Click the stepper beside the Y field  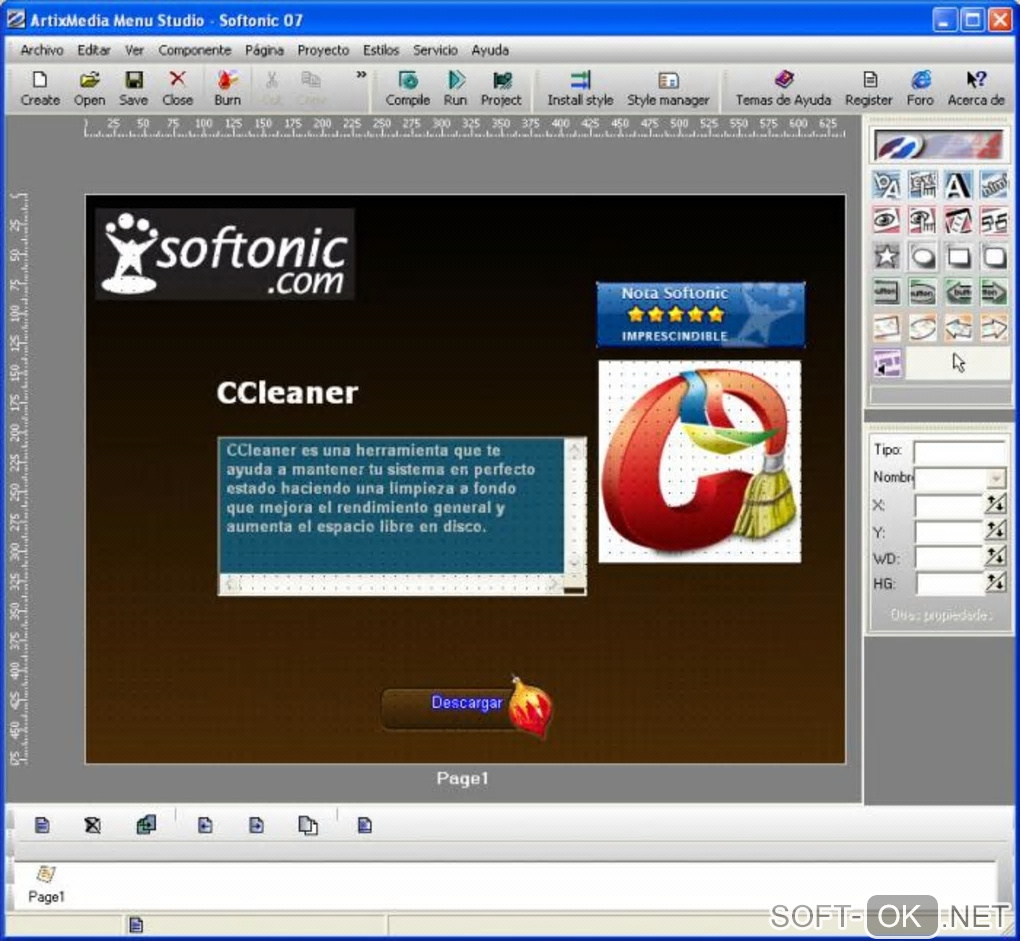pyautogui.click(x=995, y=531)
